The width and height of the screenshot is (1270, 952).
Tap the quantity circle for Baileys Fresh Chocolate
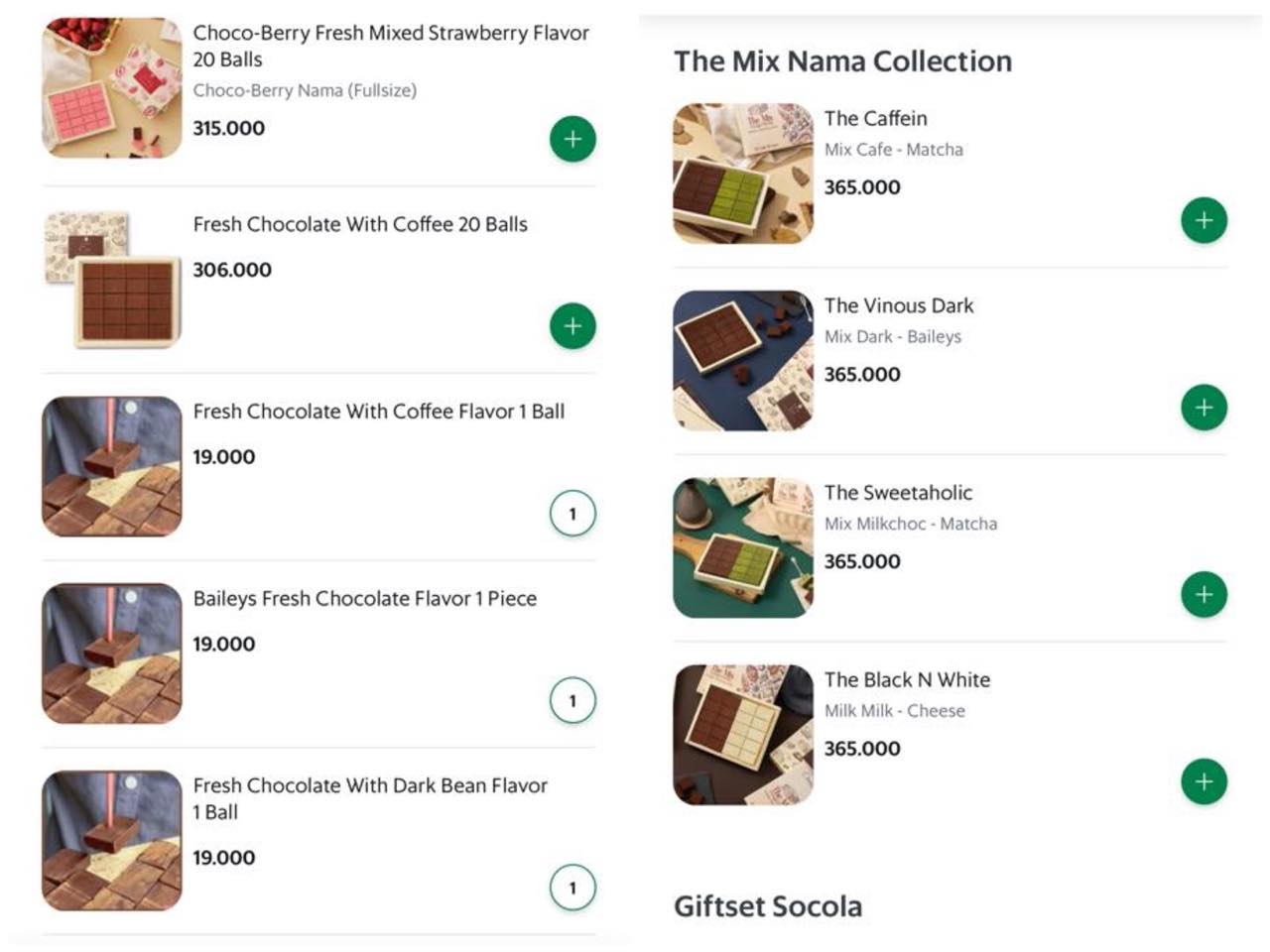[x=572, y=699]
